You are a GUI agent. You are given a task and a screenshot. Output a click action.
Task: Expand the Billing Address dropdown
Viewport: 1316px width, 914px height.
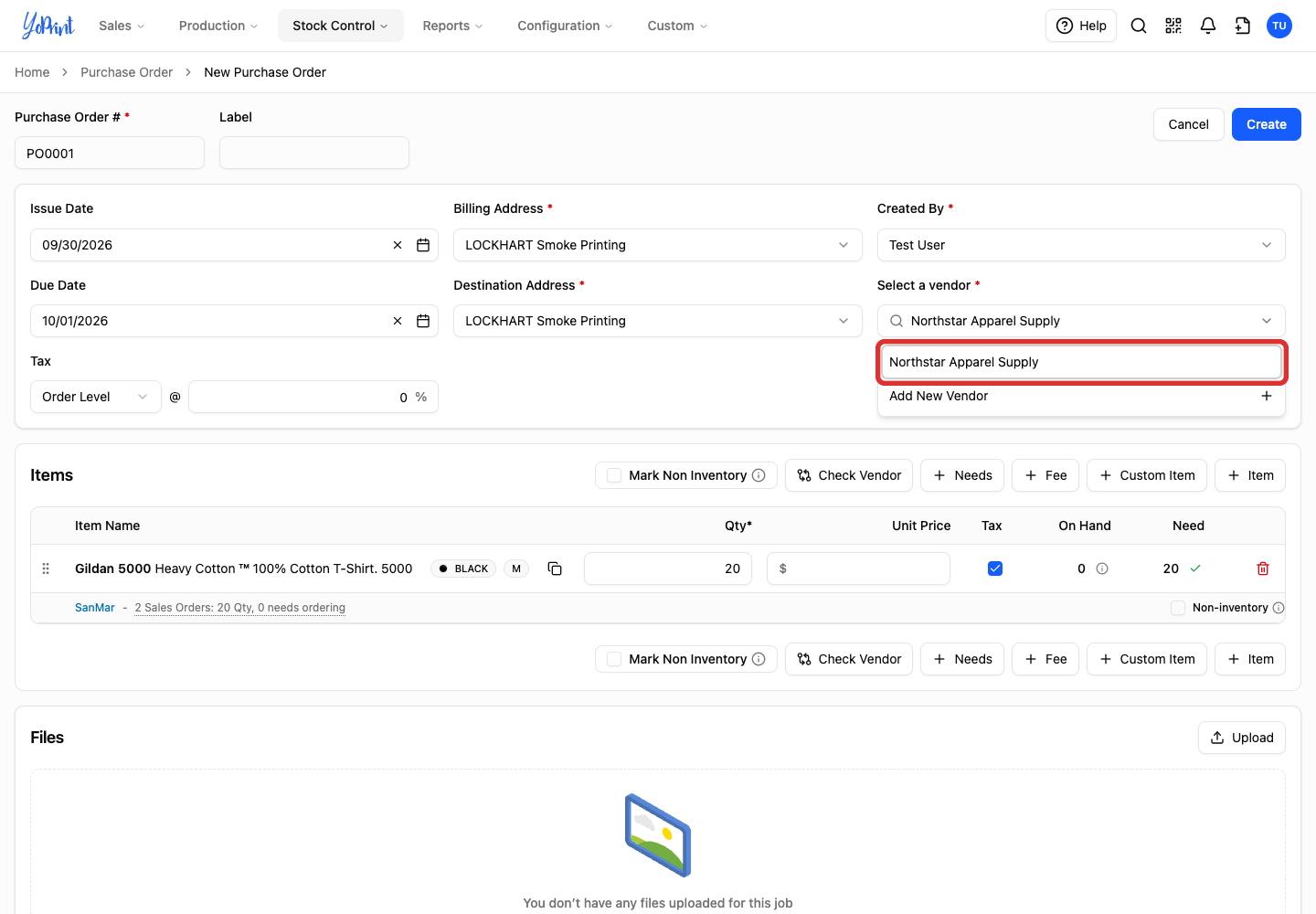658,245
